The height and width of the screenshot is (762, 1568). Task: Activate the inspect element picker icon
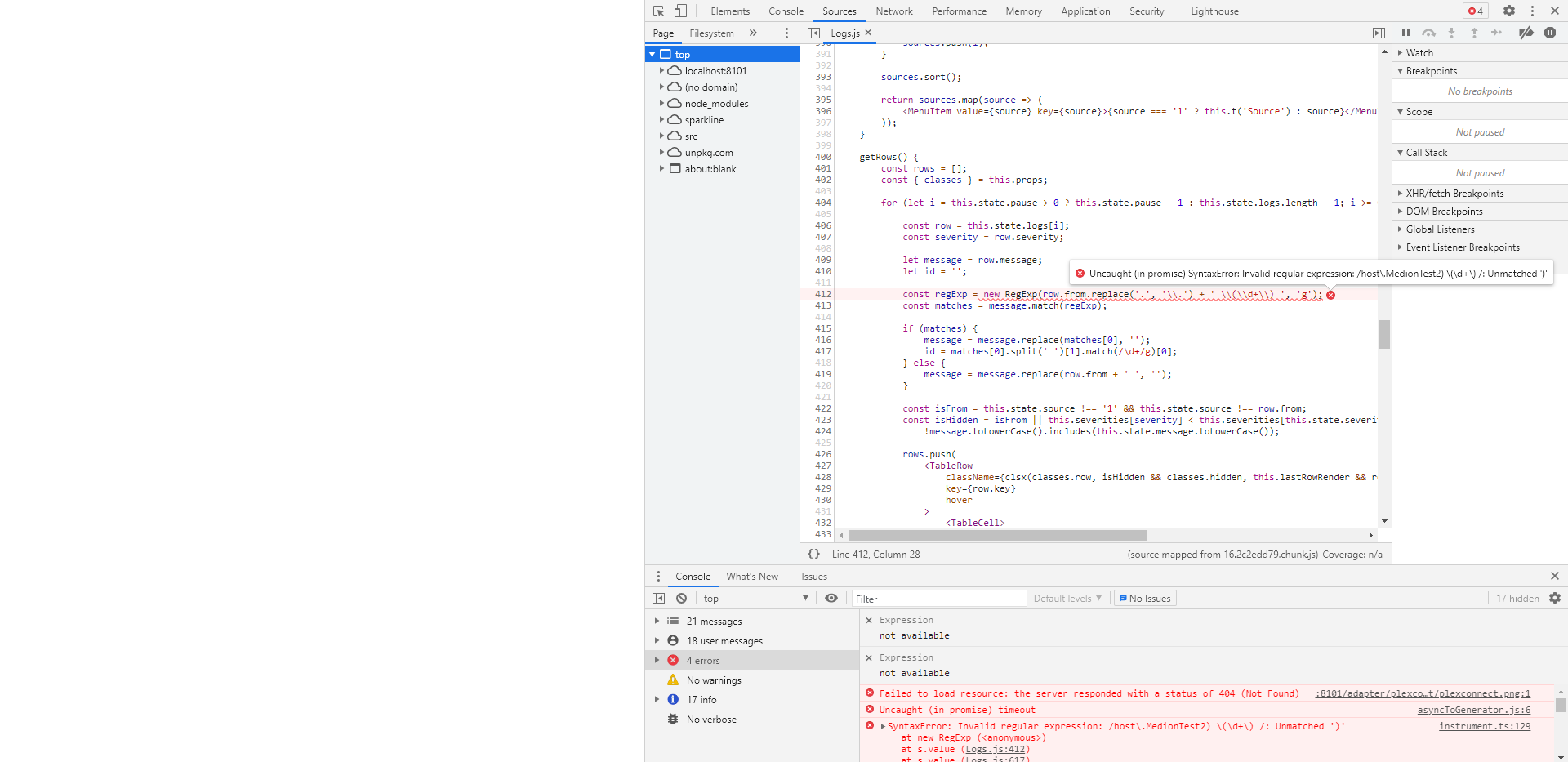pyautogui.click(x=659, y=11)
